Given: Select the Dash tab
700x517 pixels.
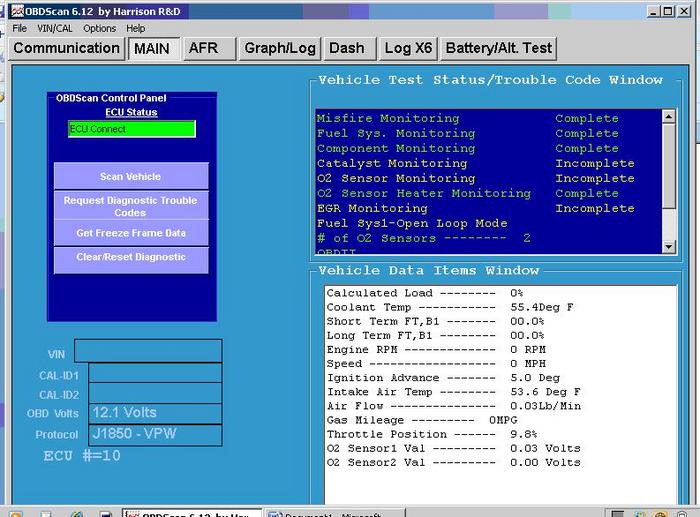Looking at the screenshot, I should 347,48.
